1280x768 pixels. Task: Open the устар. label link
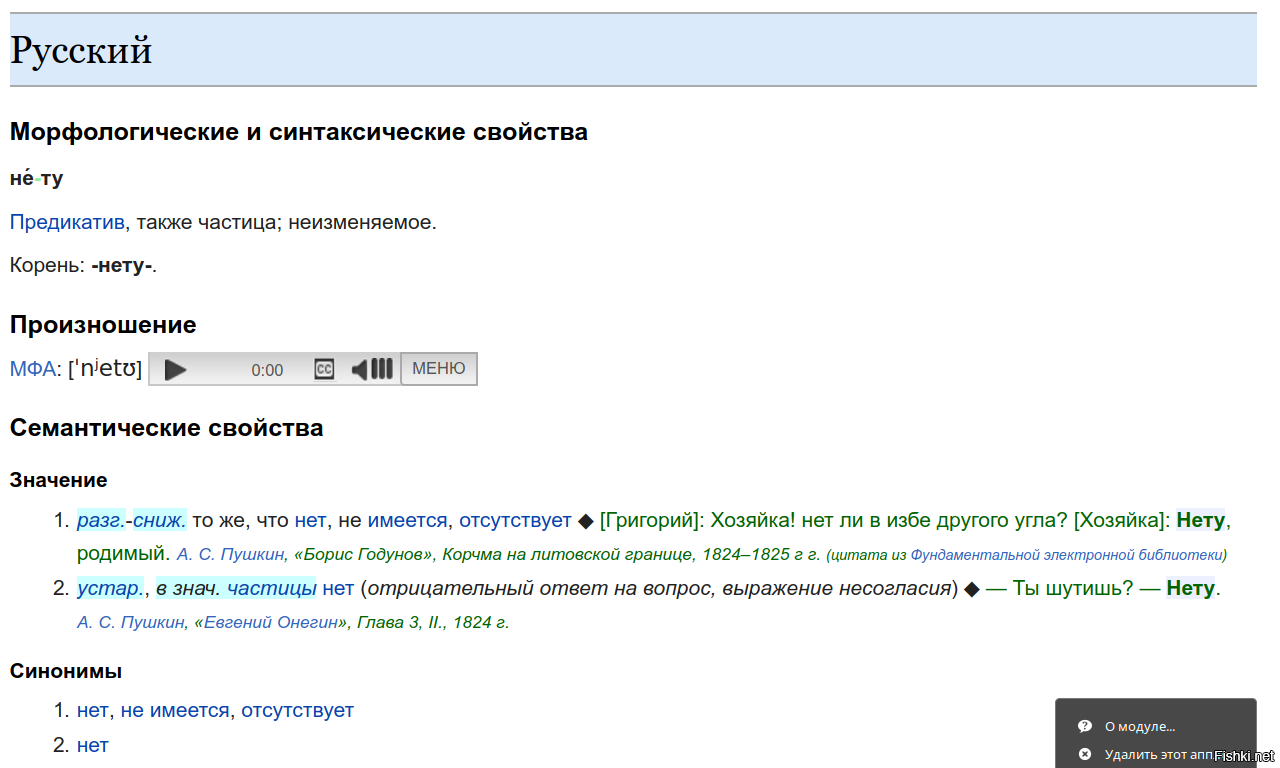110,588
